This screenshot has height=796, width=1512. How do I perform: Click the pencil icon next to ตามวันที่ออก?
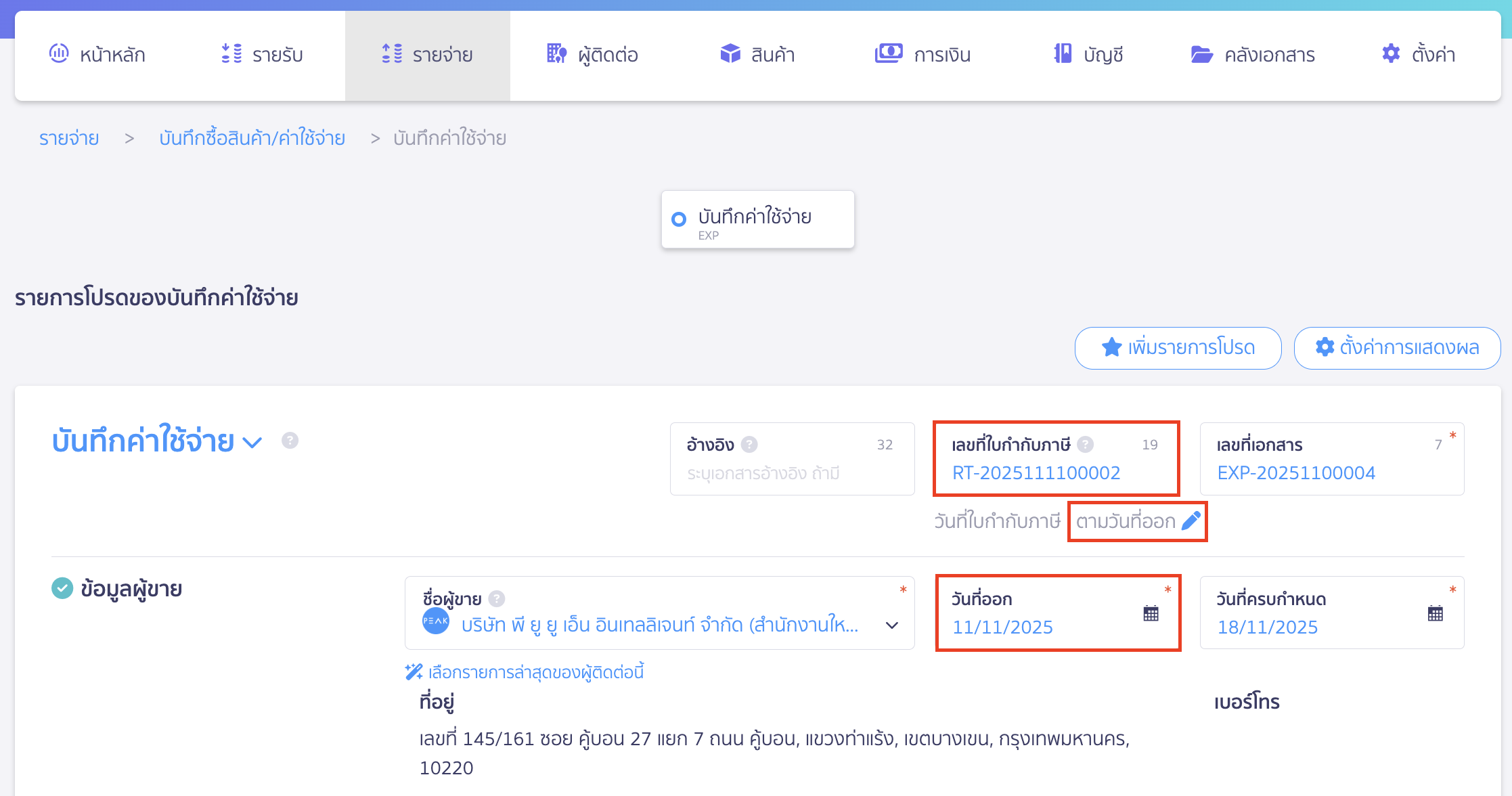point(1190,521)
